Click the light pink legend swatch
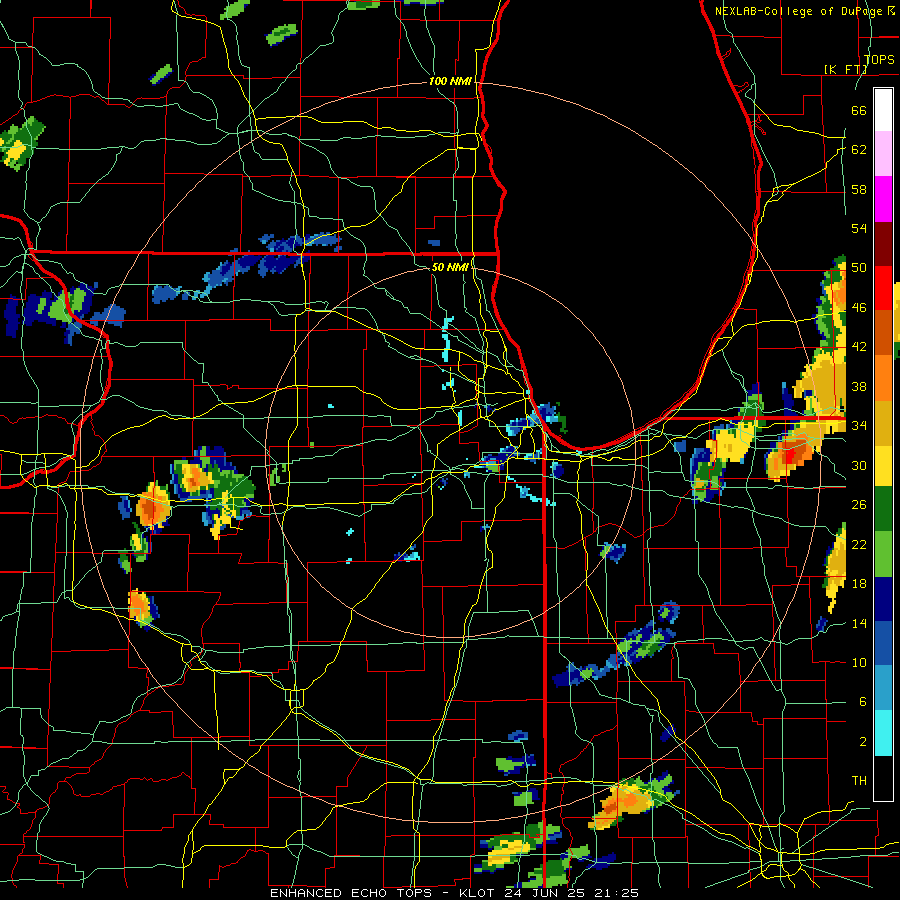Image resolution: width=900 pixels, height=900 pixels. 883,154
